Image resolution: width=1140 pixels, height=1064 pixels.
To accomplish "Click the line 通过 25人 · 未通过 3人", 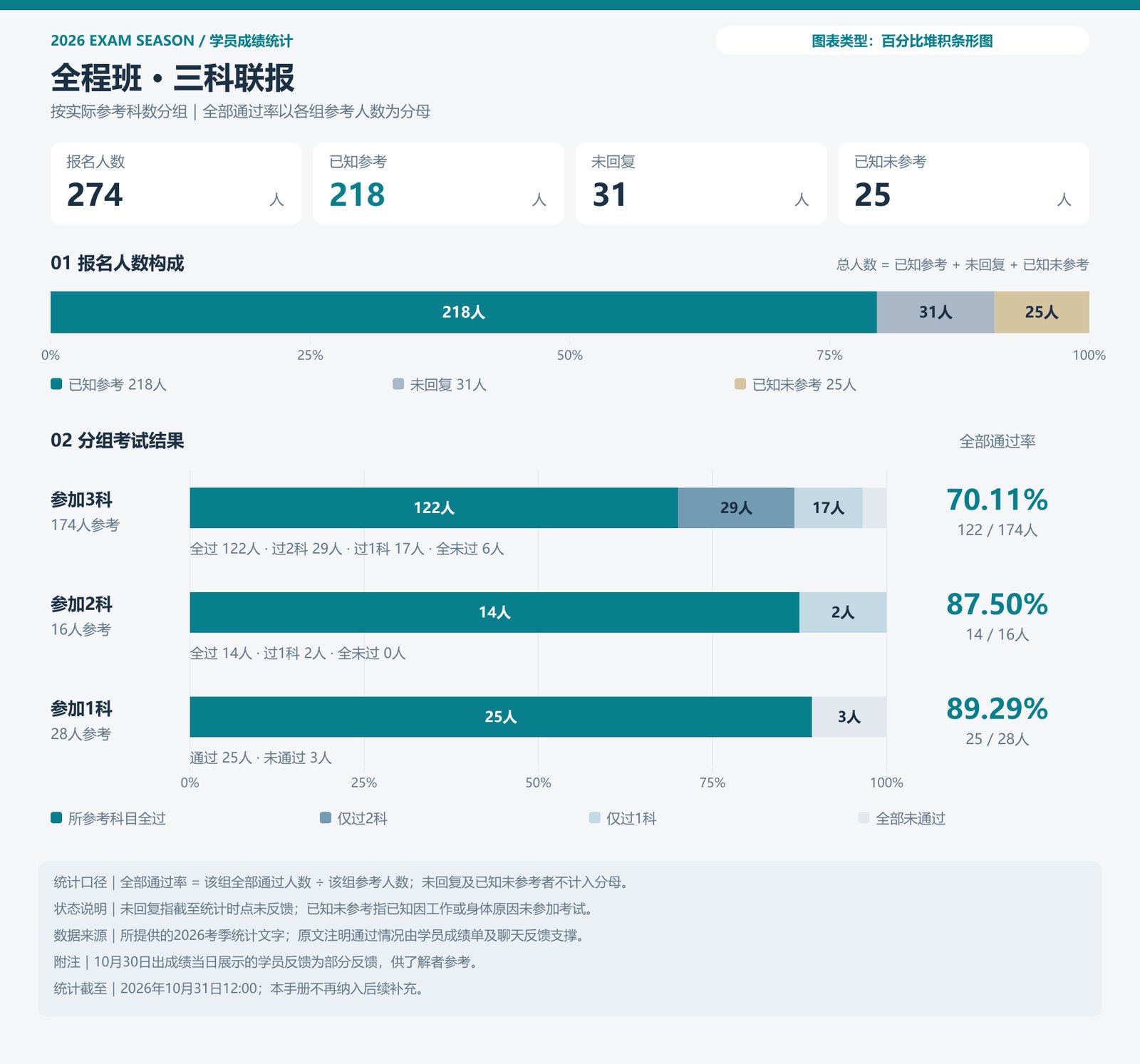I will click(x=261, y=758).
